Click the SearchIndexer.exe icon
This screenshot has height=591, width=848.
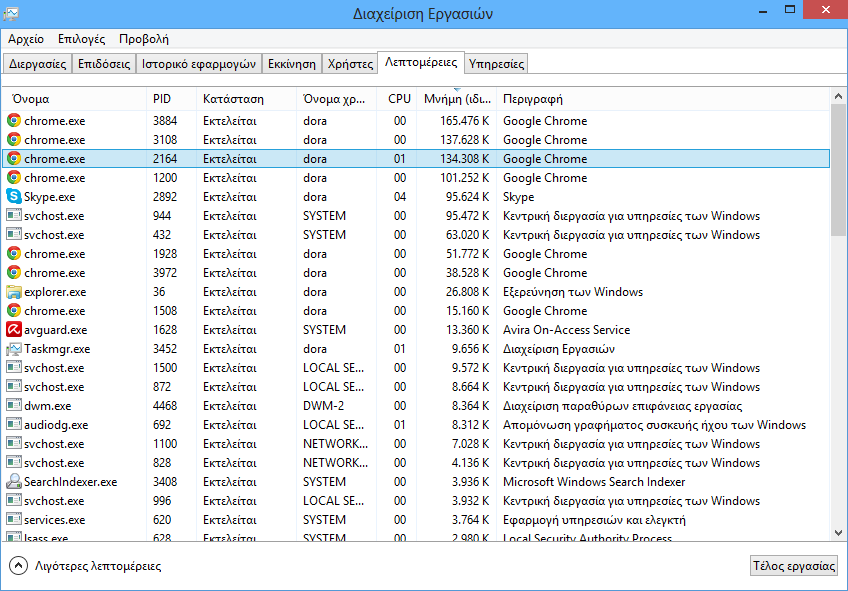pos(14,481)
